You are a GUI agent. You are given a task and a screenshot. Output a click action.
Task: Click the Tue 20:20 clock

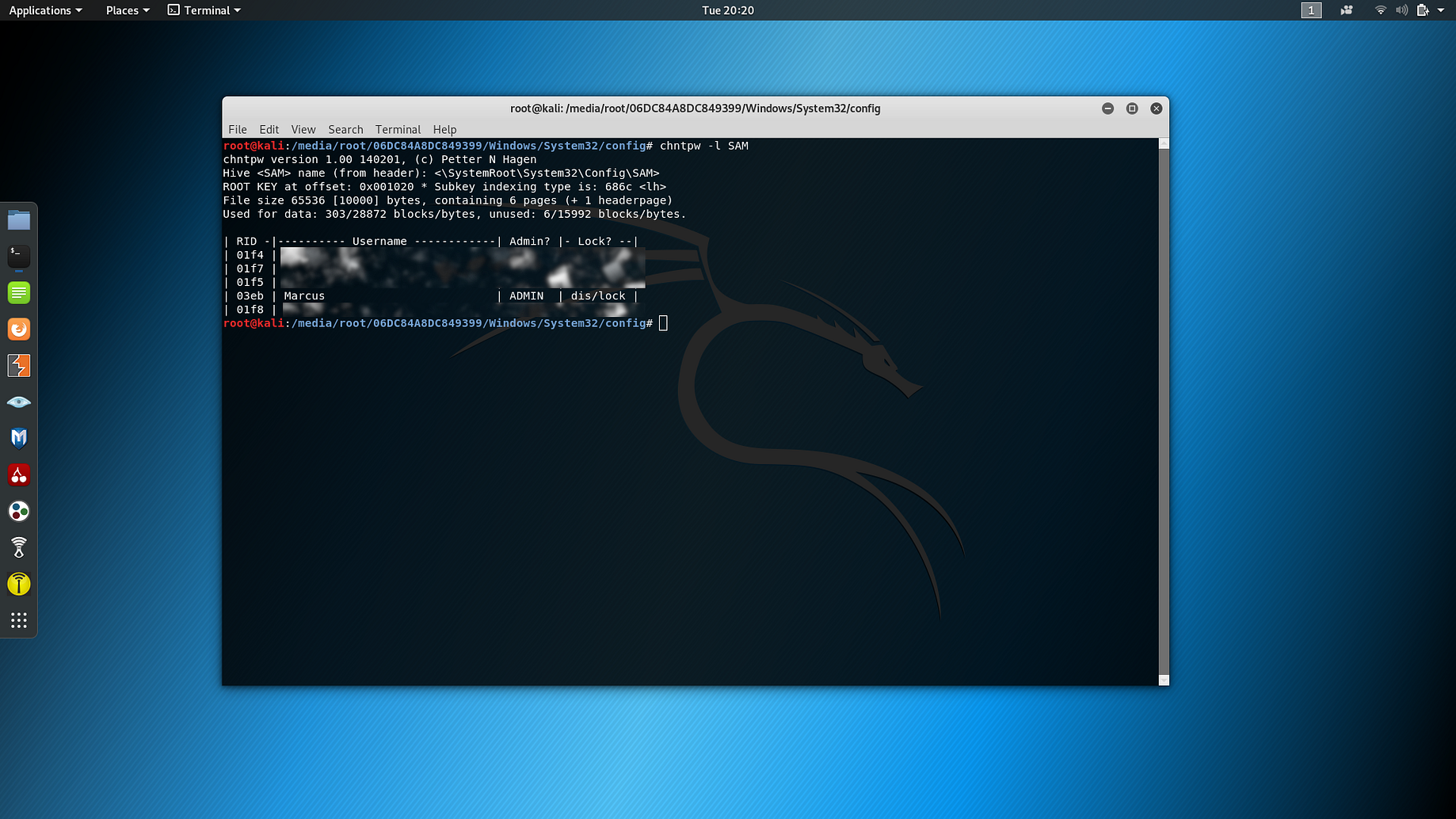click(728, 10)
